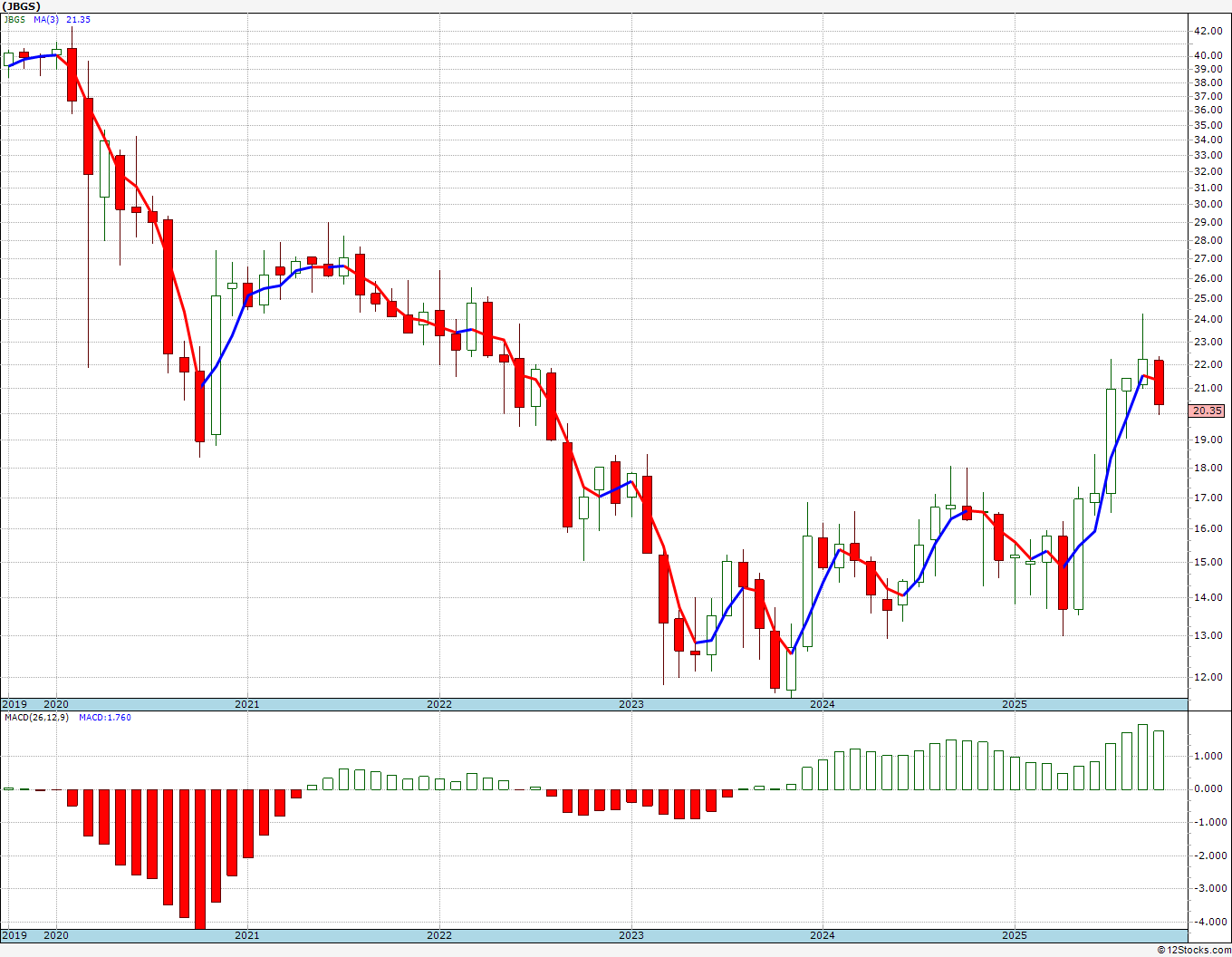Click 2022 on the price chart time axis
The image size is (1232, 957).
click(439, 704)
